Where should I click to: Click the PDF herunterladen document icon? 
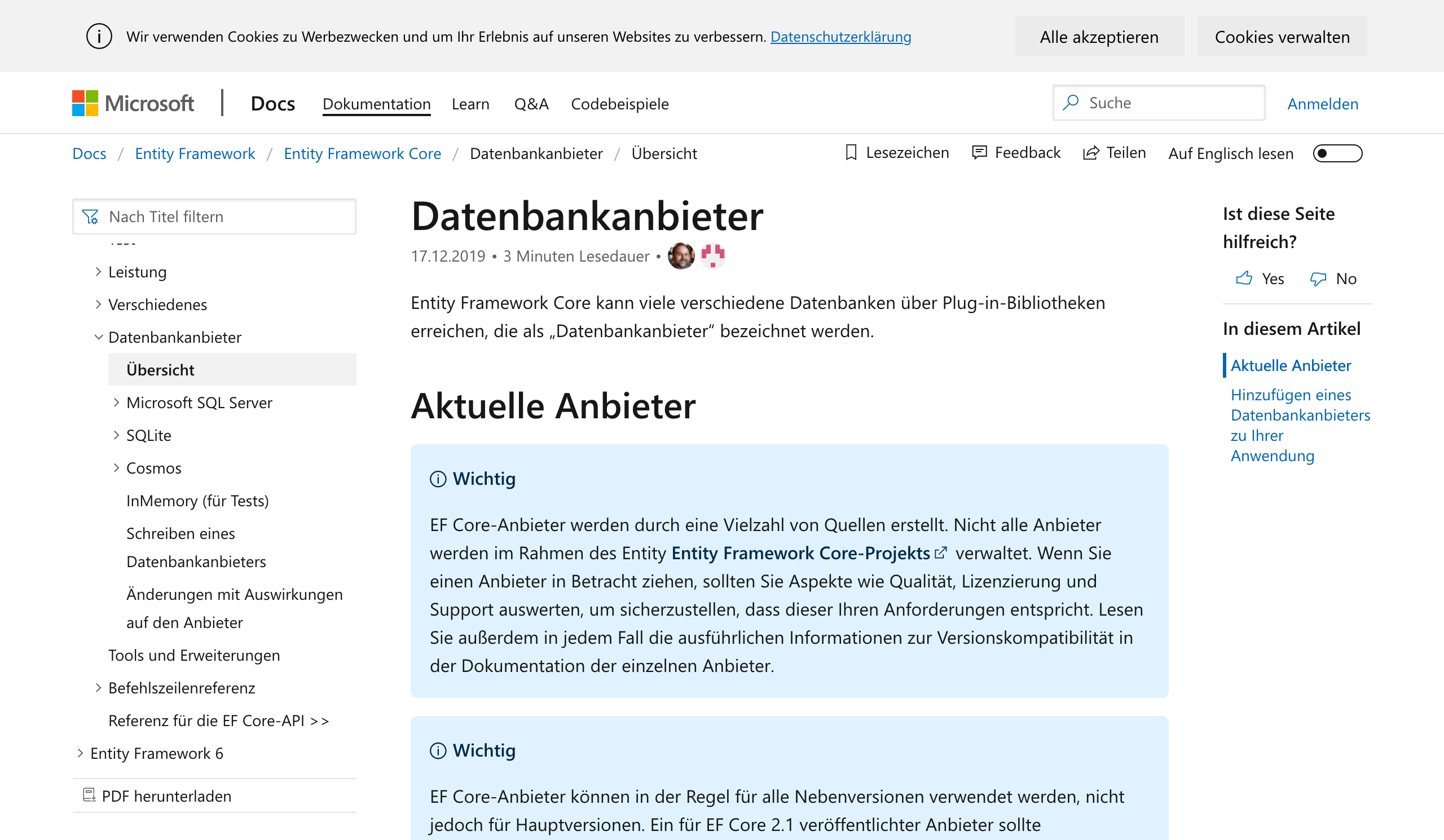(89, 795)
